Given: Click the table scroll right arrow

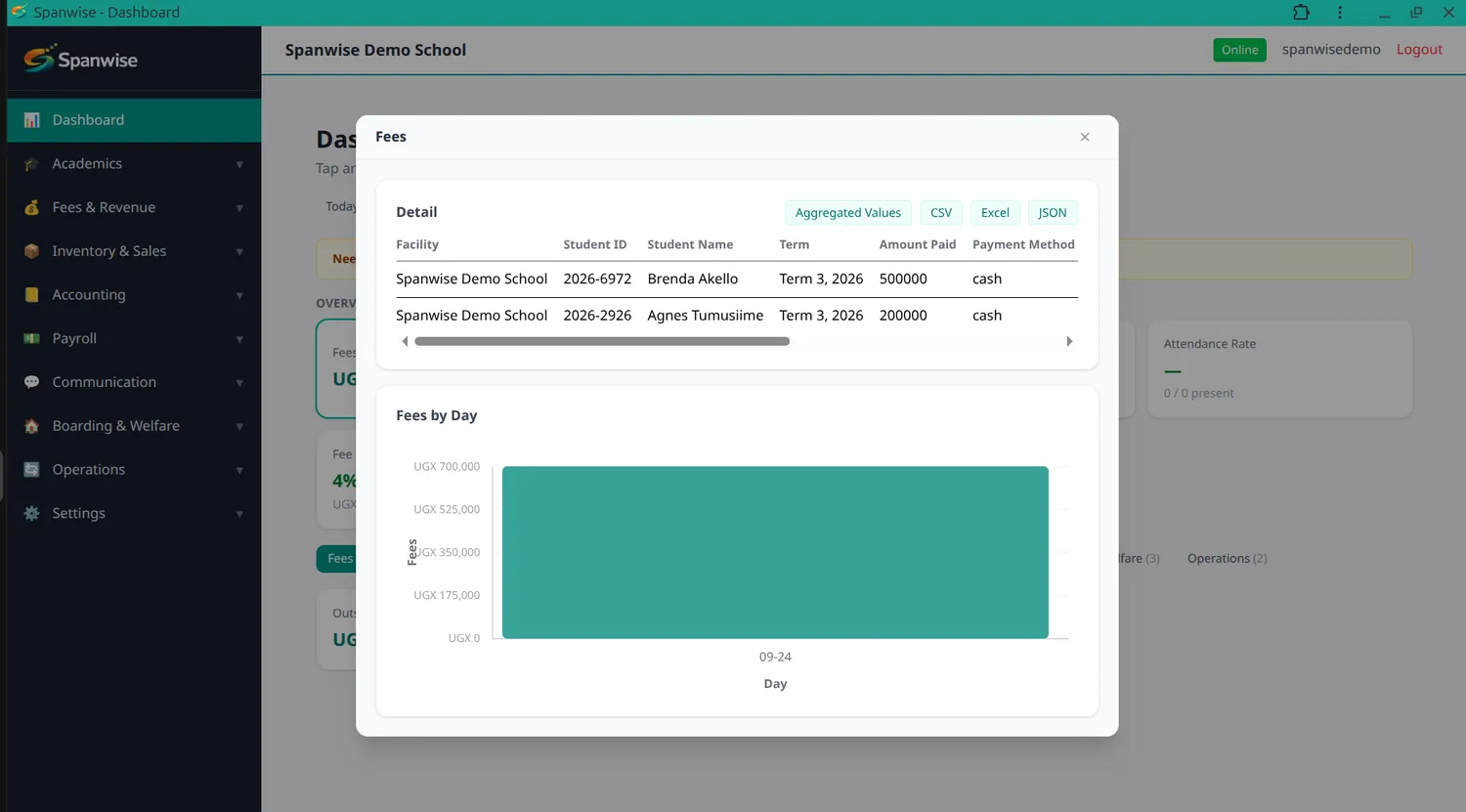Looking at the screenshot, I should [x=1069, y=341].
